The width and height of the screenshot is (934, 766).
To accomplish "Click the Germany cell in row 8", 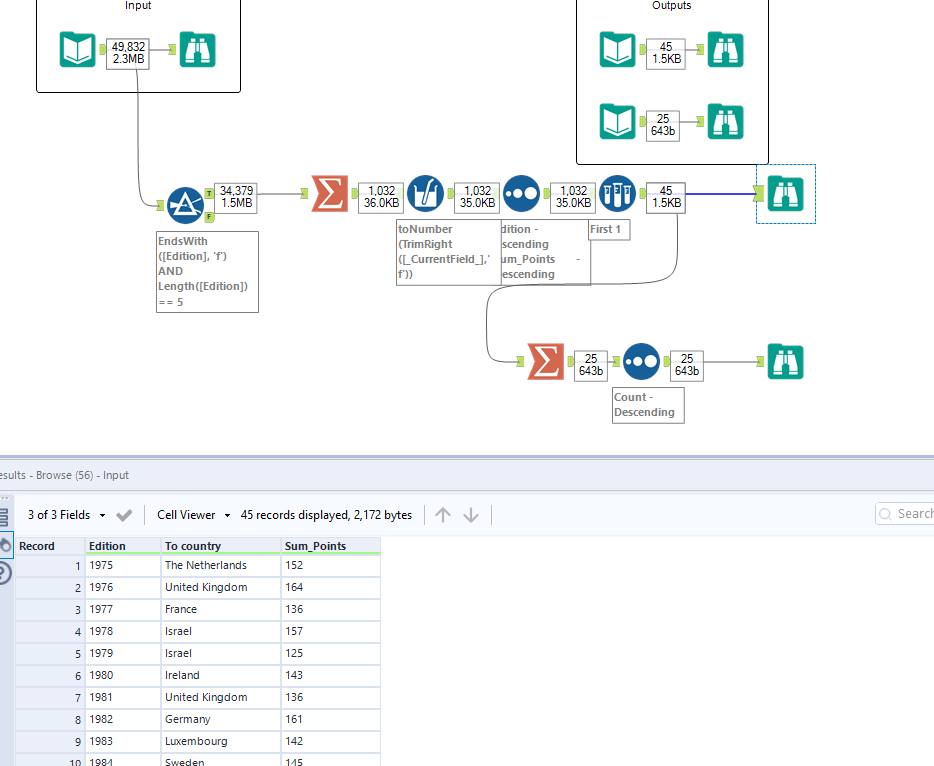I will click(x=220, y=720).
